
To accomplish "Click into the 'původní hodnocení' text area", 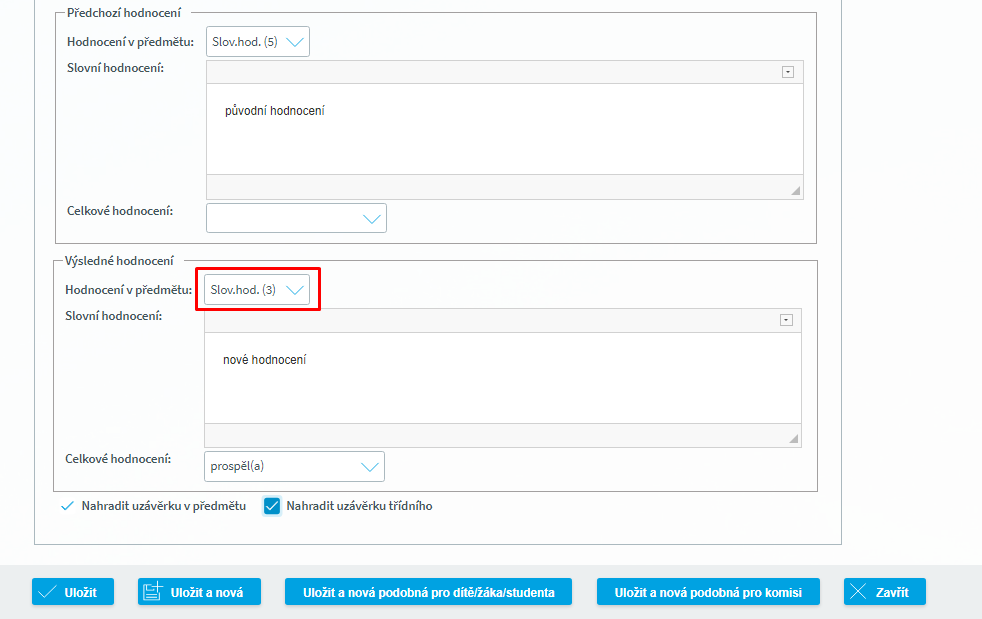I will (x=504, y=128).
